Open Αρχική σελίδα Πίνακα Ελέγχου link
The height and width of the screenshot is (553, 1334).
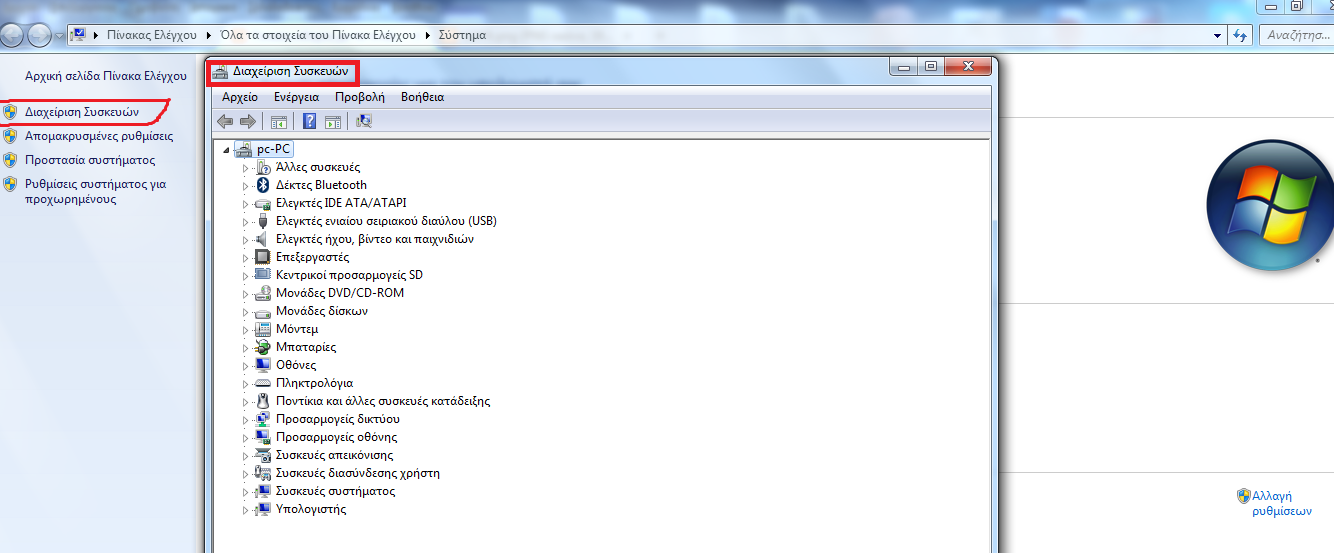coord(106,75)
